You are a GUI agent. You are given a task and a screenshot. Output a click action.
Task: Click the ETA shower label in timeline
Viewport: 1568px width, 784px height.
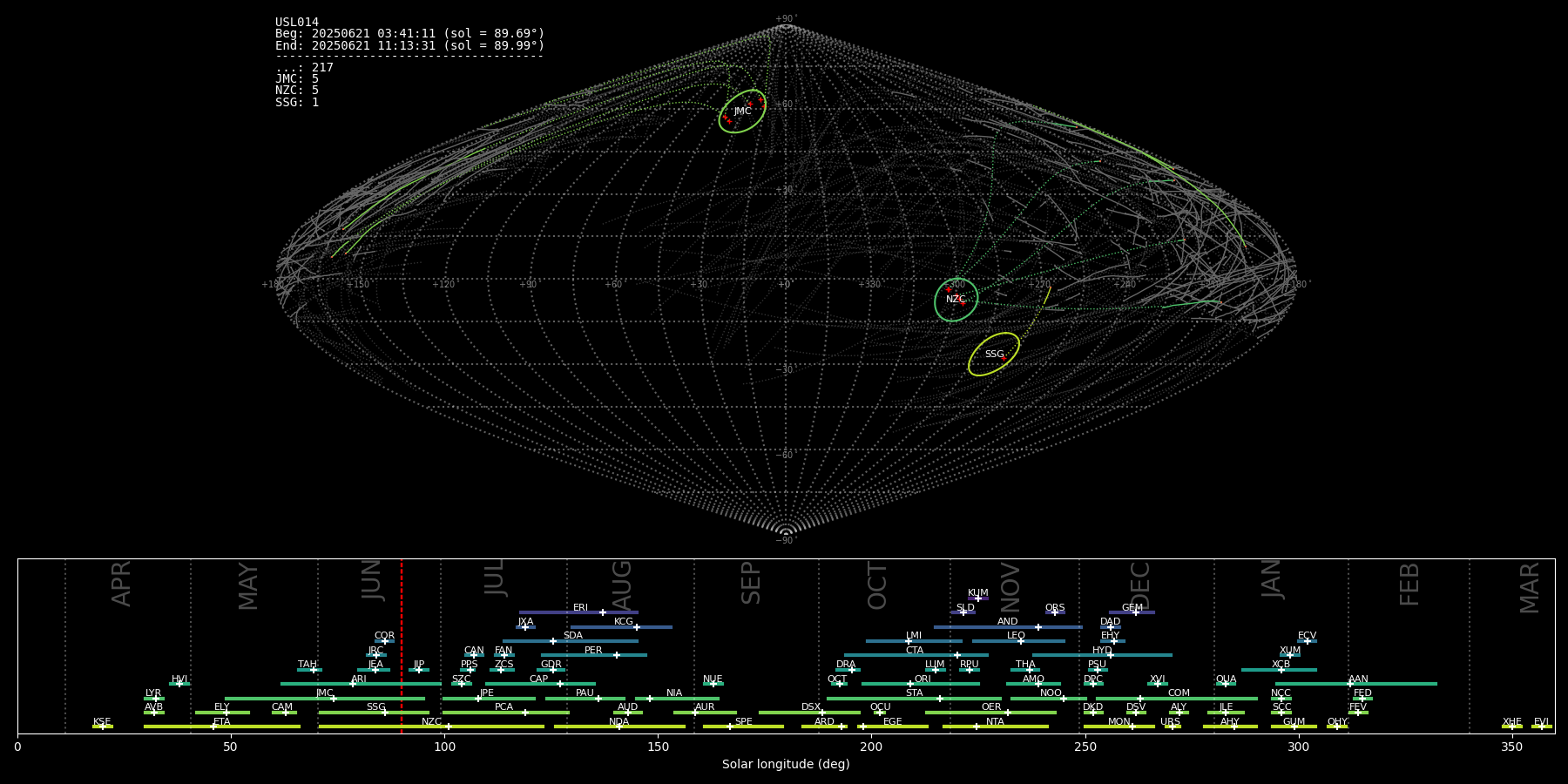(222, 722)
